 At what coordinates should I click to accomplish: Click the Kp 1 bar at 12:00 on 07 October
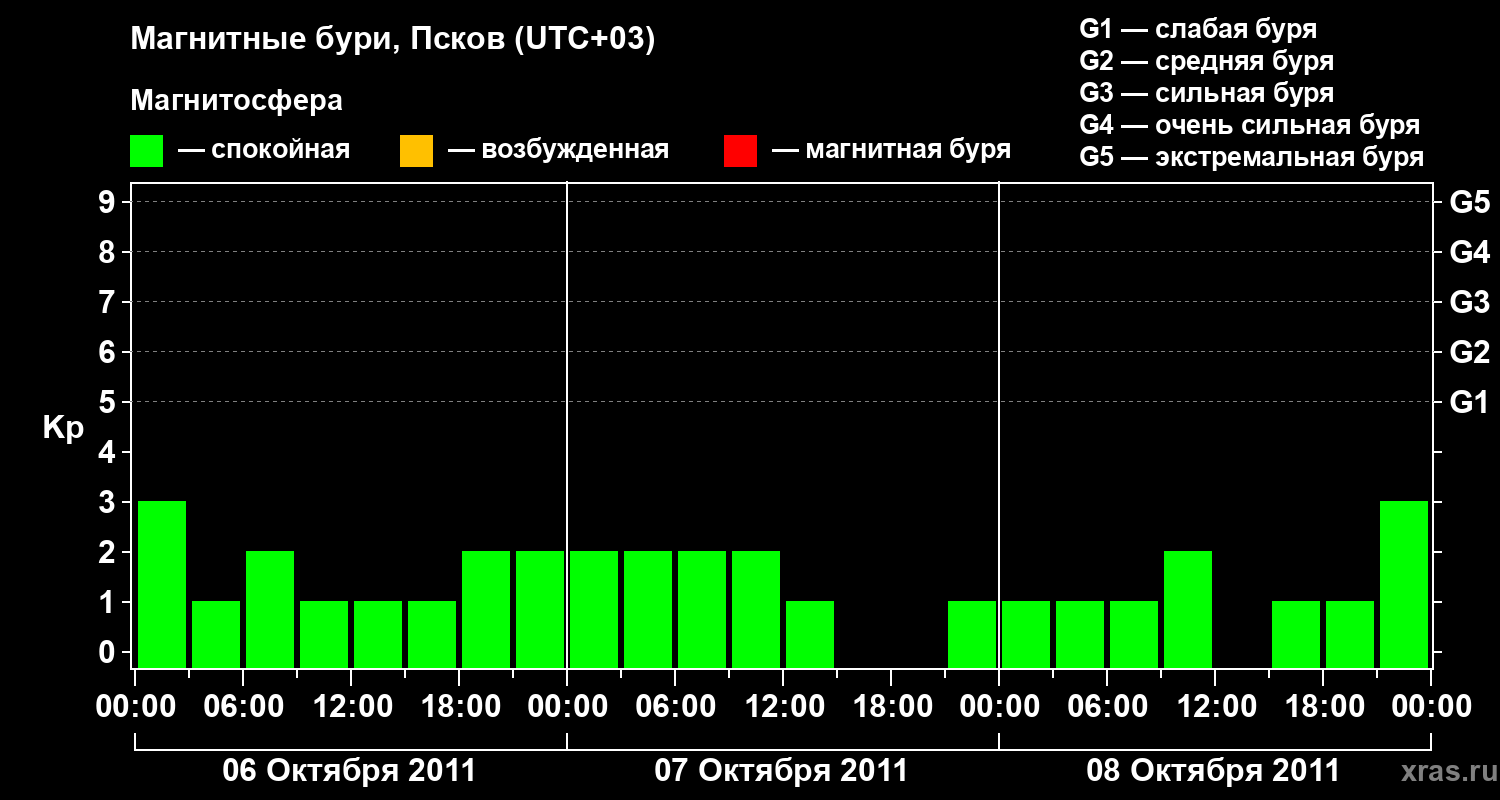click(x=810, y=634)
